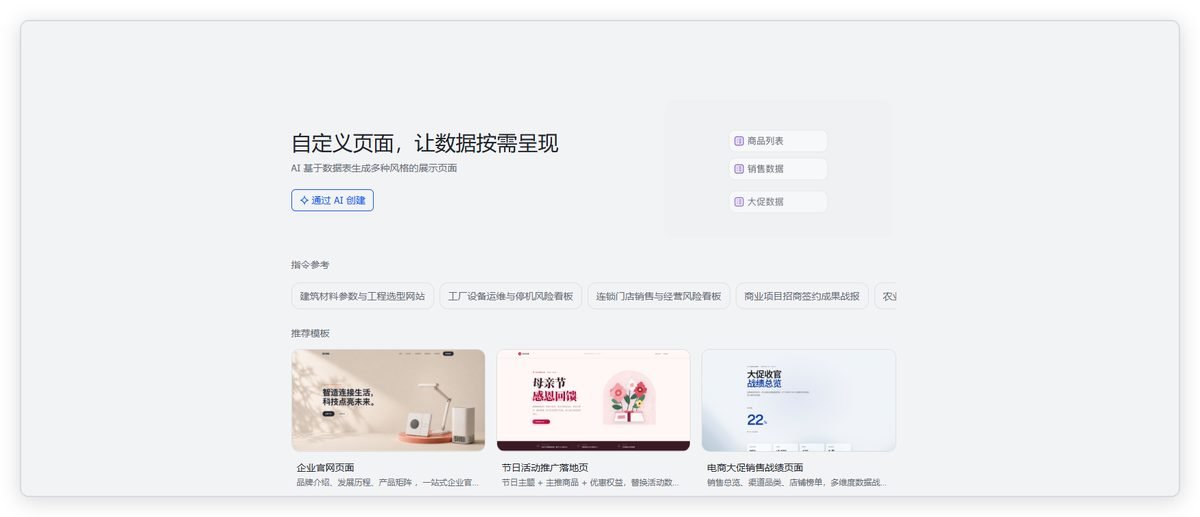The height and width of the screenshot is (517, 1200).
Task: Open the 电商大促销售战绩页面 template thumbnail
Action: (798, 400)
